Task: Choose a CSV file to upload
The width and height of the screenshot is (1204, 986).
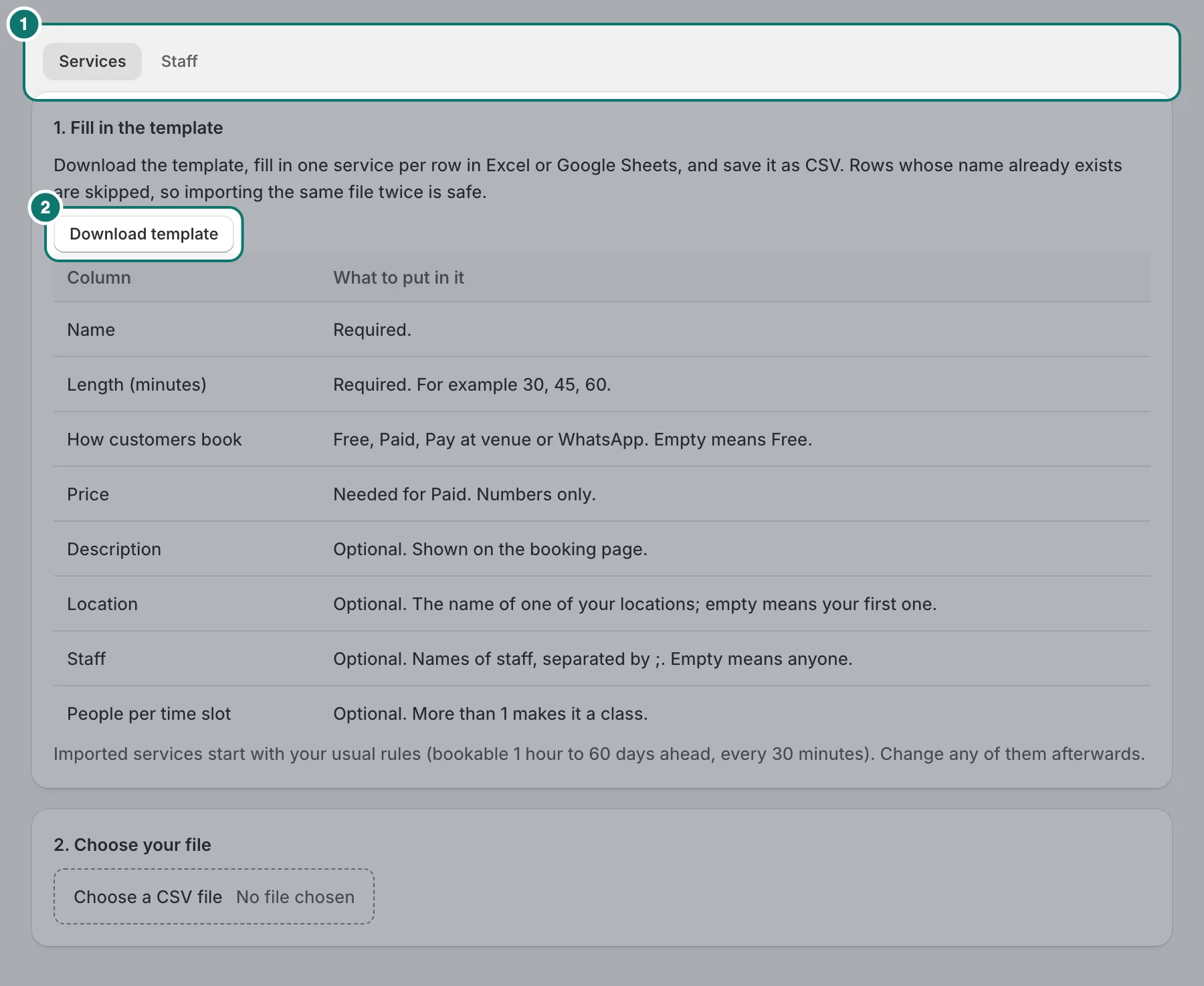Action: tap(214, 897)
